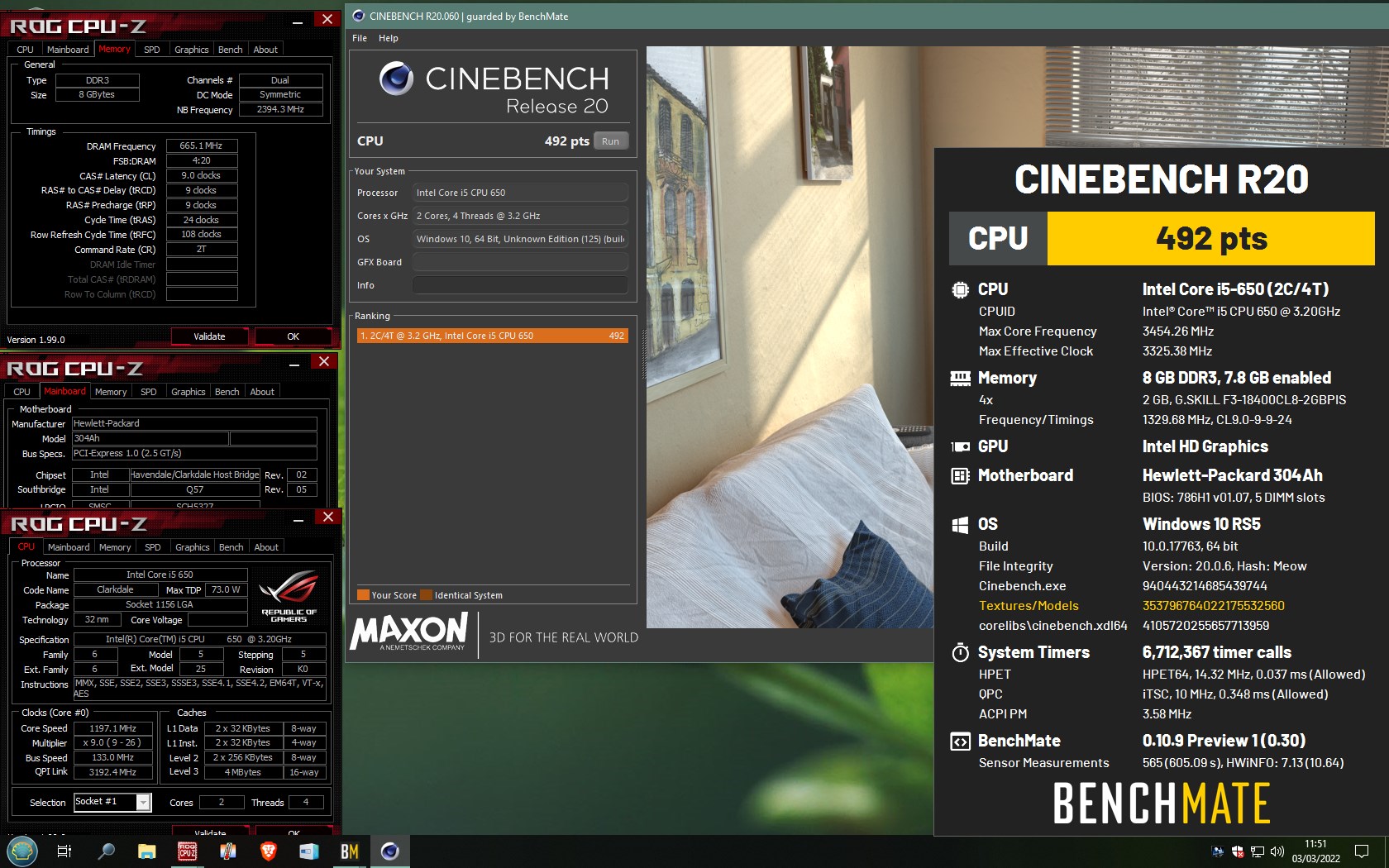Click the Info input field in Cinebench
Viewport: 1389px width, 868px height.
pyautogui.click(x=520, y=285)
